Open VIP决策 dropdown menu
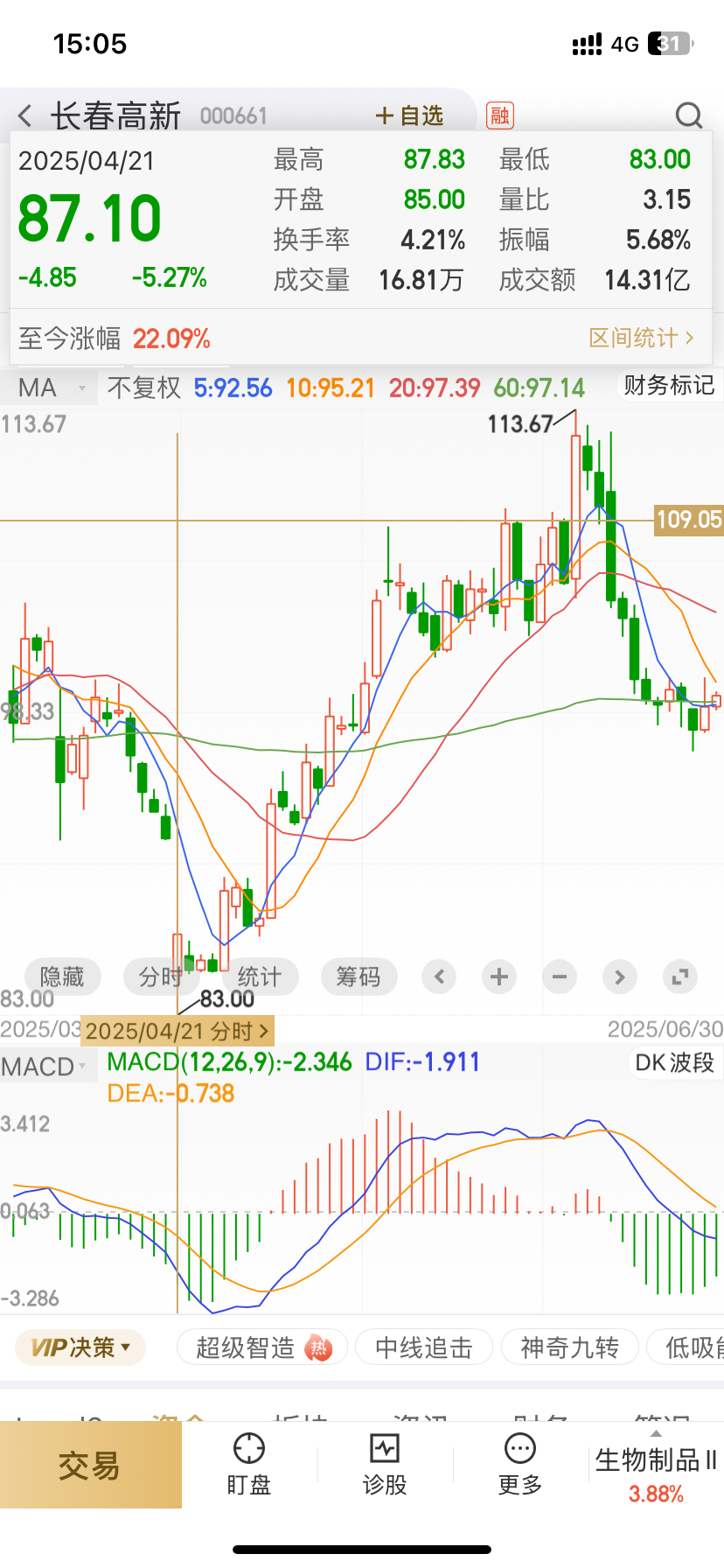 [x=80, y=1347]
